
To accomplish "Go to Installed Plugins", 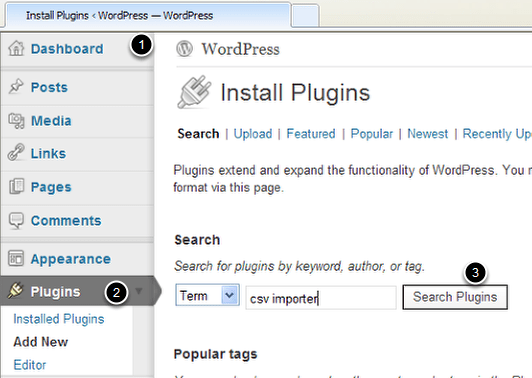I will point(59,319).
